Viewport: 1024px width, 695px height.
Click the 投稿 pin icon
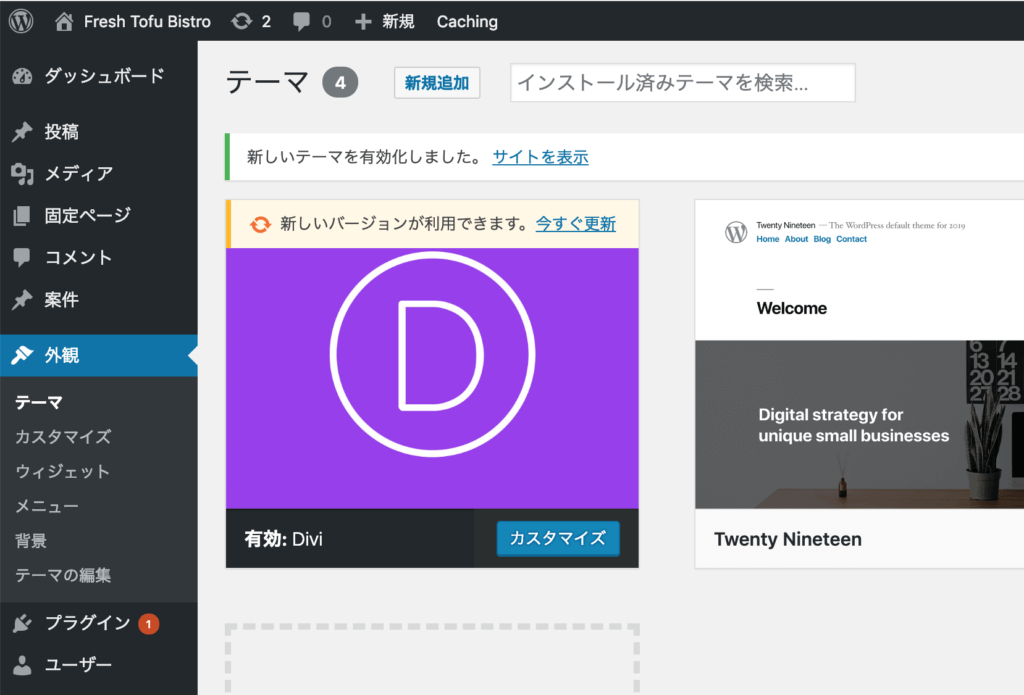point(22,131)
